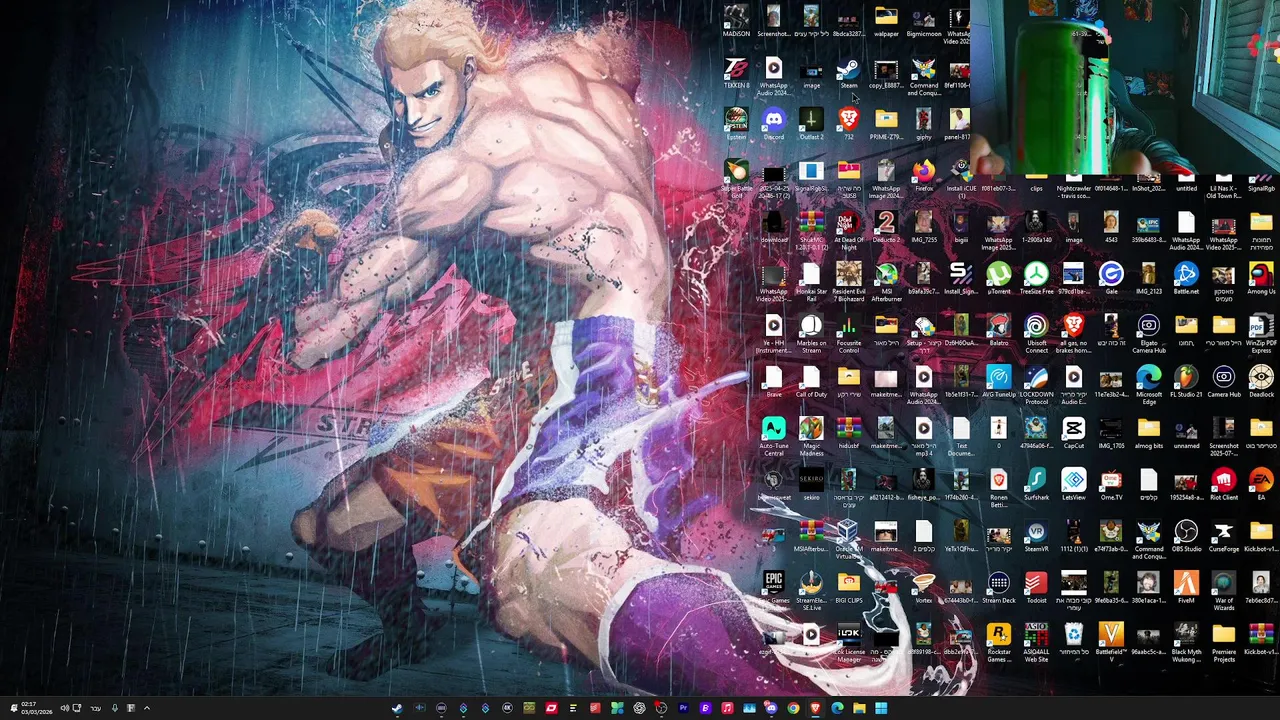The width and height of the screenshot is (1280, 720).
Task: Open the Rockstar Games shortcut
Action: (x=998, y=643)
